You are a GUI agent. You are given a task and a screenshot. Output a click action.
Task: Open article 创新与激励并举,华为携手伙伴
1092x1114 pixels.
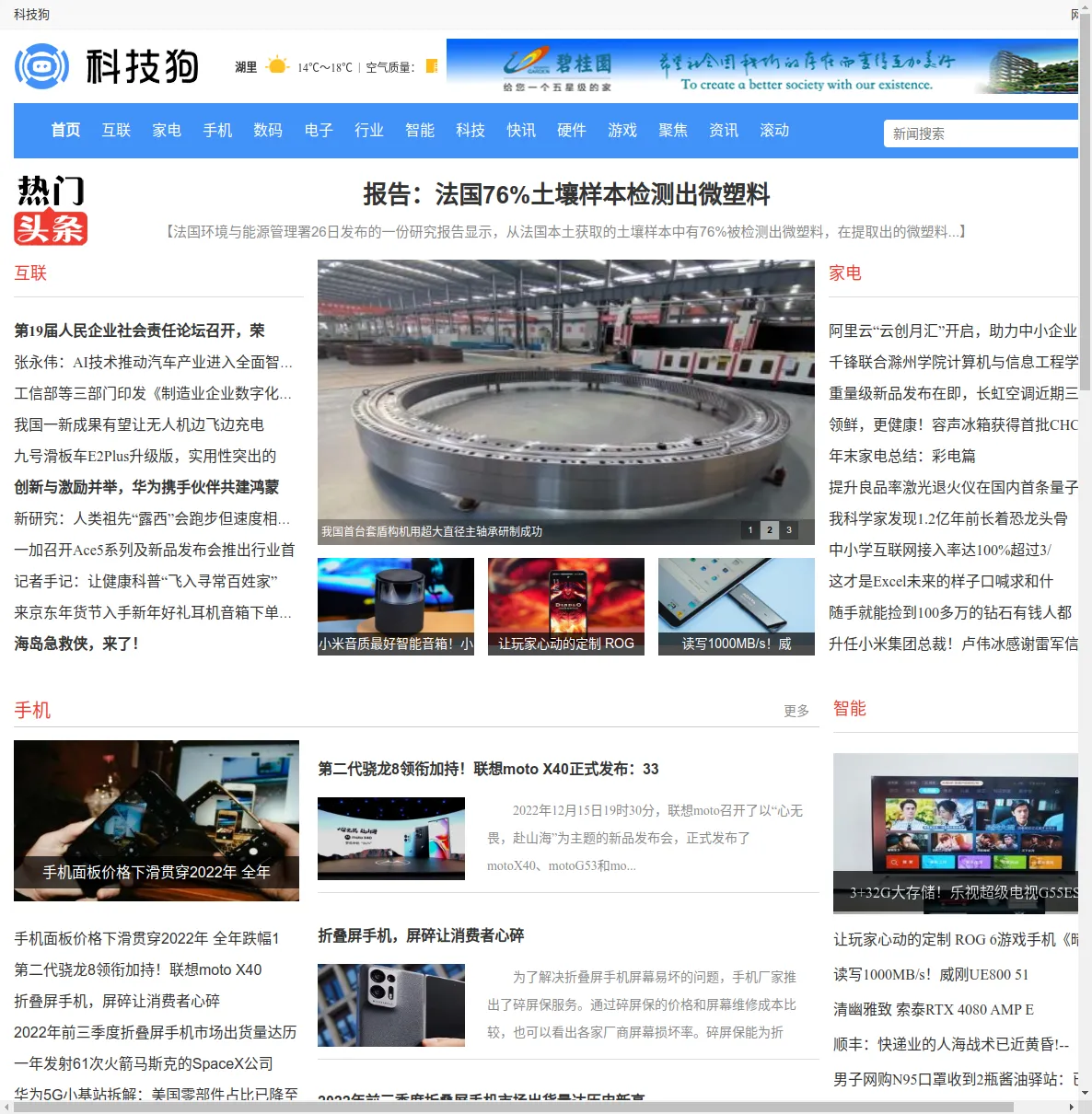(x=146, y=487)
